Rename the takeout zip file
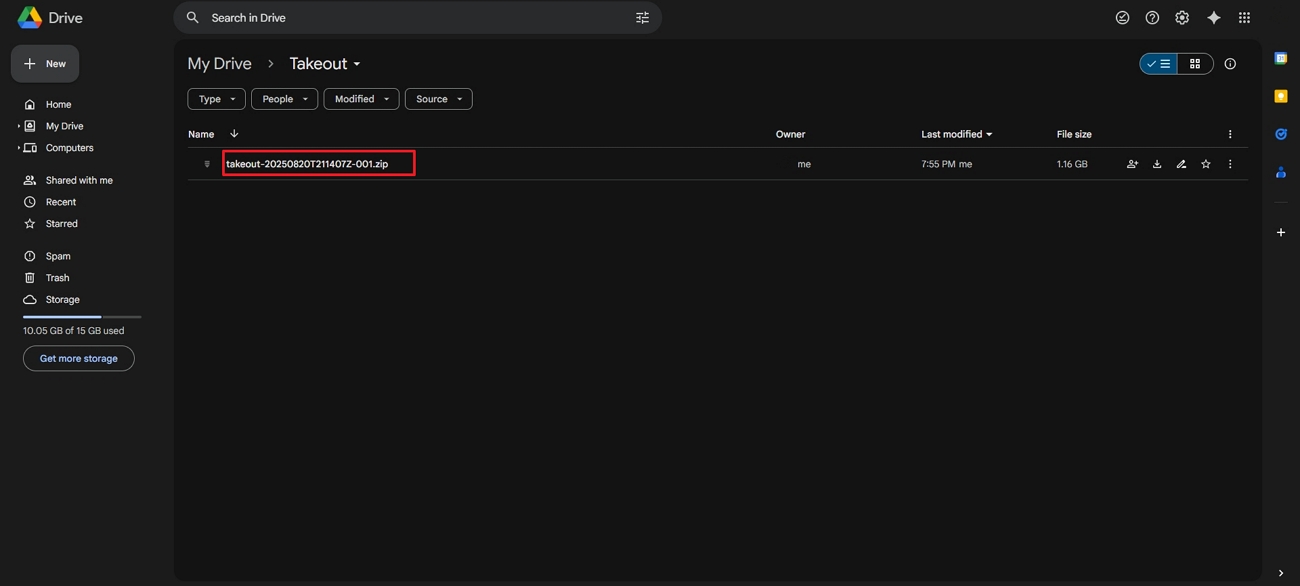This screenshot has height=586, width=1300. click(x=1181, y=163)
